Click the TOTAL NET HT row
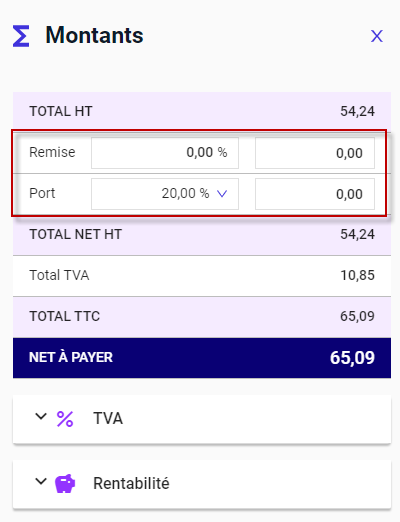 [x=202, y=235]
